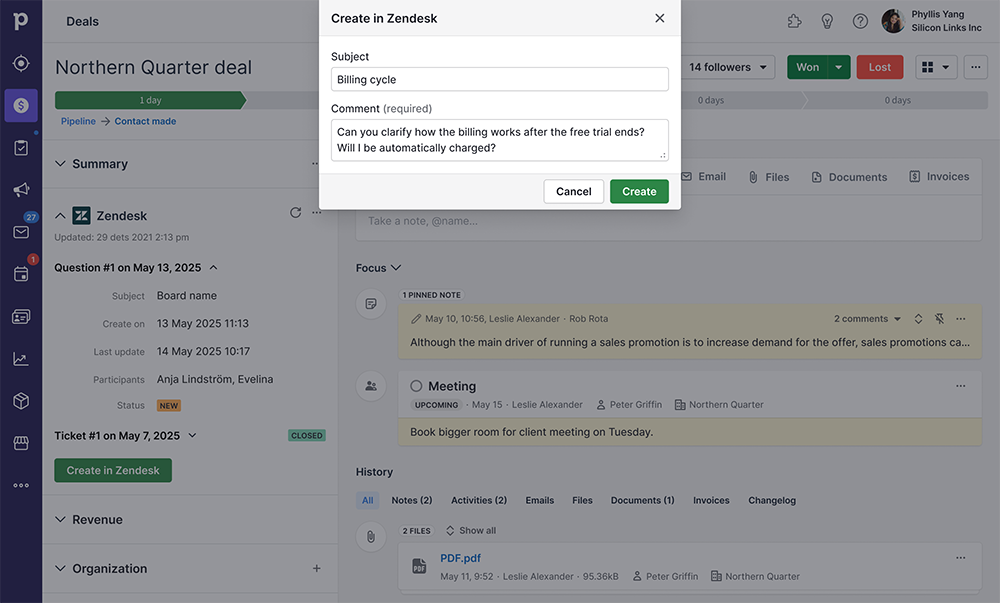Open the PDF.pdf file link
This screenshot has height=603, width=1000.
[x=460, y=558]
